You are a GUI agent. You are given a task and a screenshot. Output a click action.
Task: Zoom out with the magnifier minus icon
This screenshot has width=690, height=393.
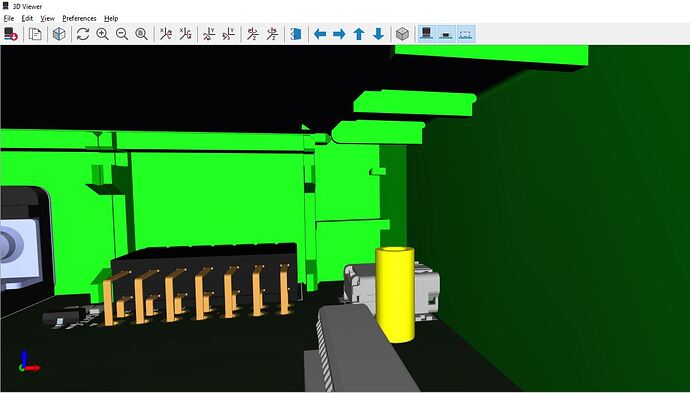pos(122,34)
